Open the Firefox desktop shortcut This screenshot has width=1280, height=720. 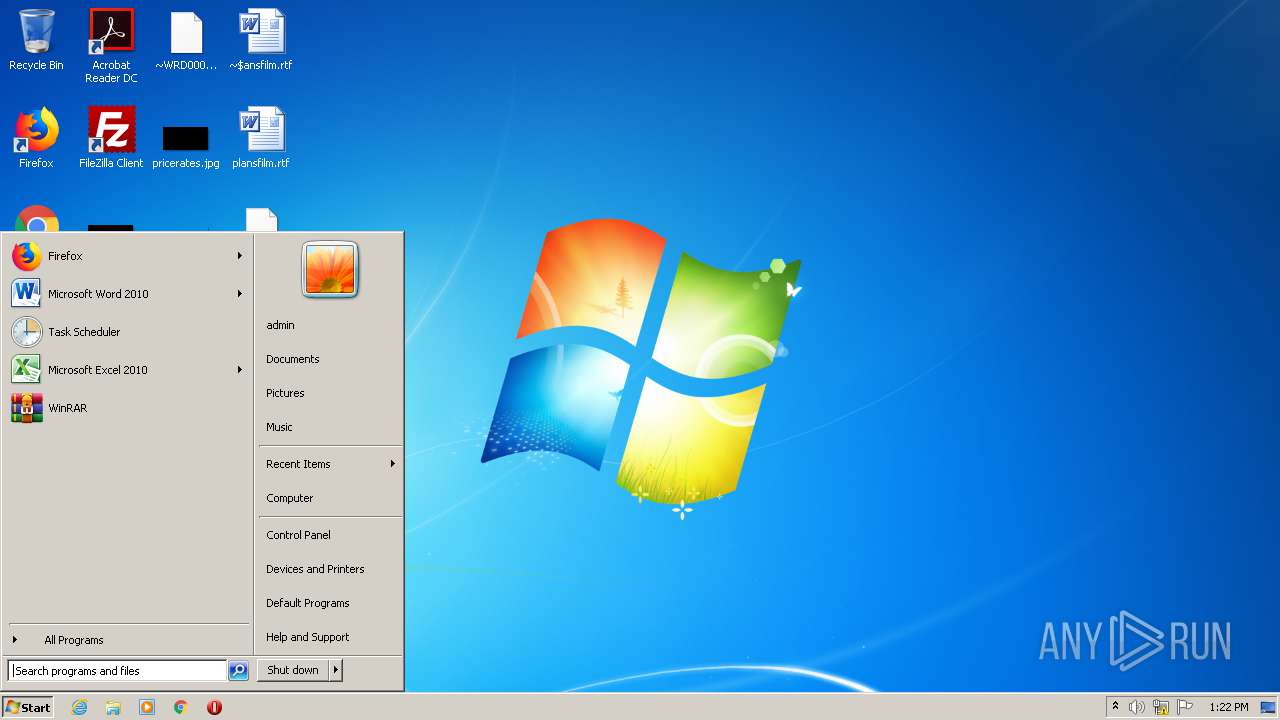(36, 138)
